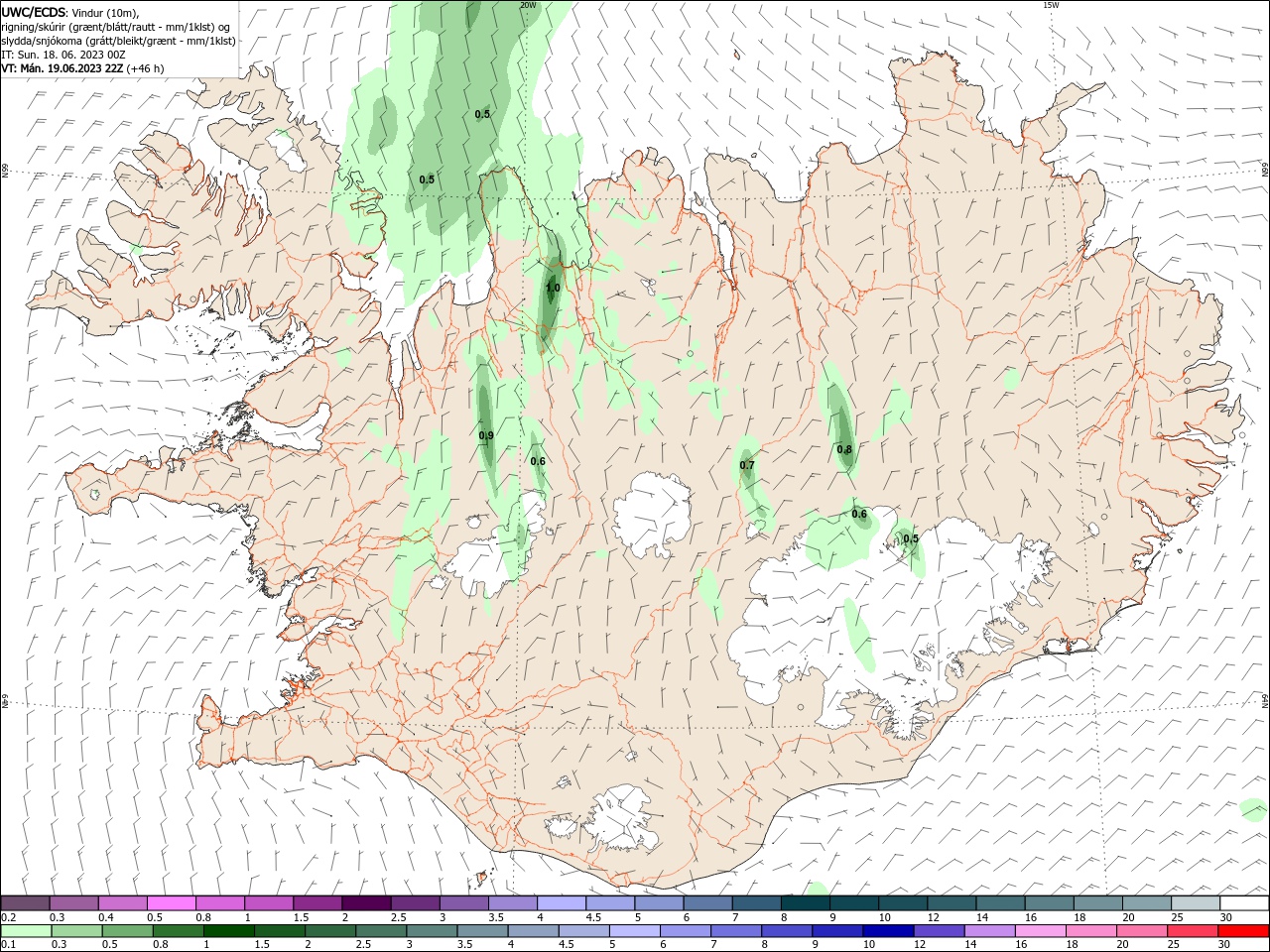Screen dimensions: 1270x952
Task: Click the pale pink 16 legend swatch
Action: pyautogui.click(x=1039, y=931)
